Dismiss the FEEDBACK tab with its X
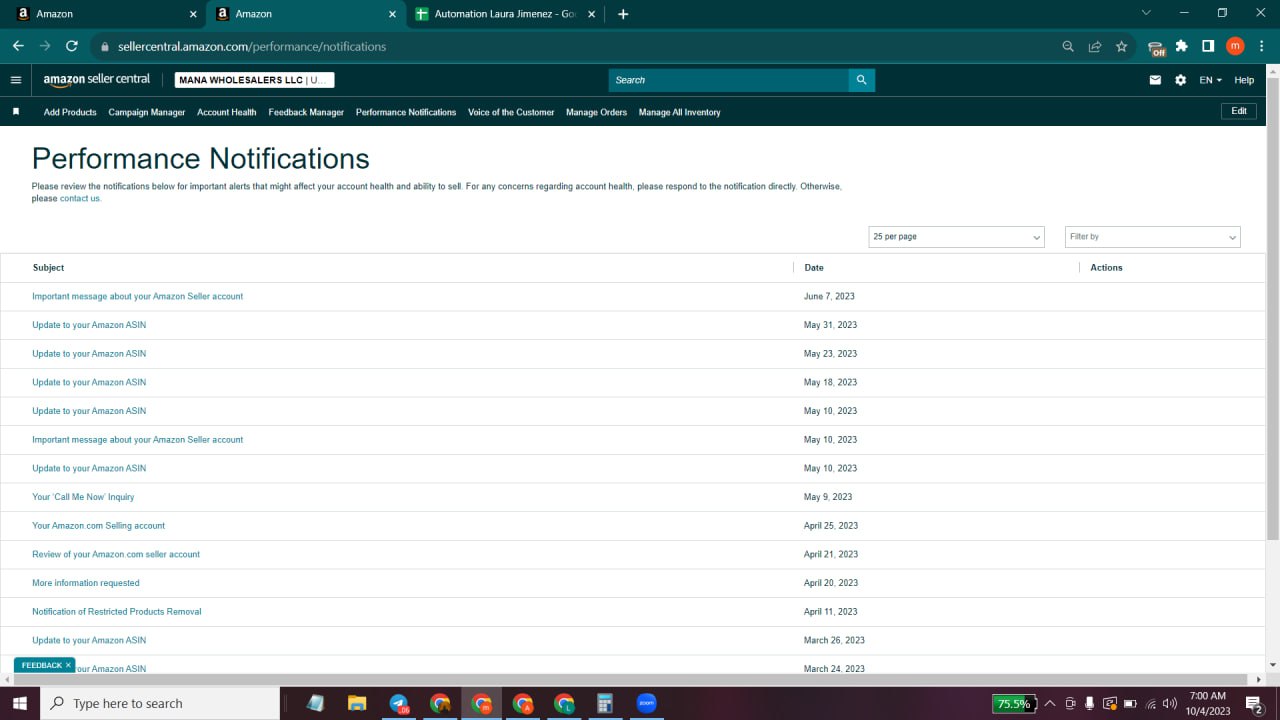The height and width of the screenshot is (720, 1280). (x=68, y=665)
